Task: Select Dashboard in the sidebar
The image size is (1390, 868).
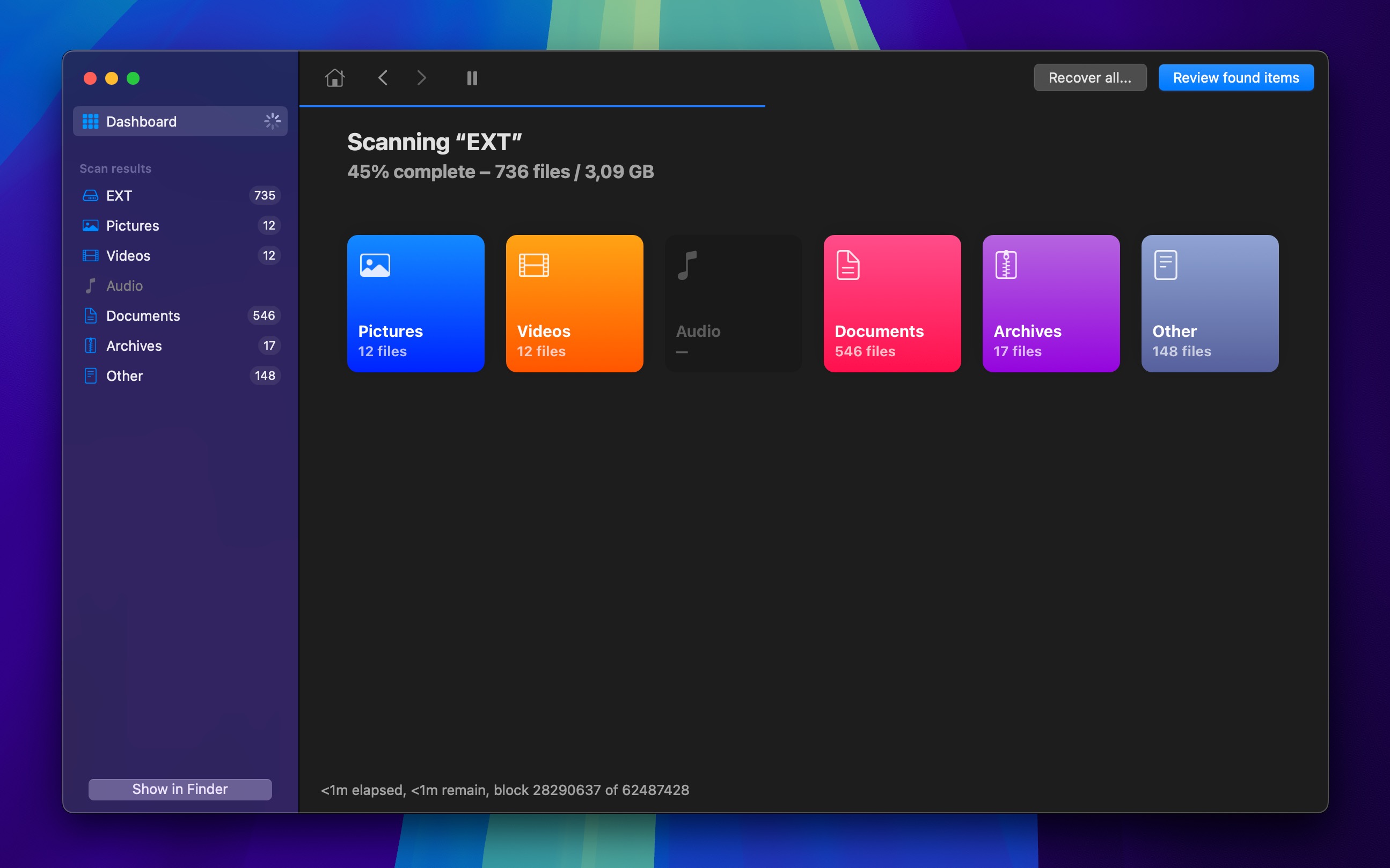Action: [x=179, y=121]
